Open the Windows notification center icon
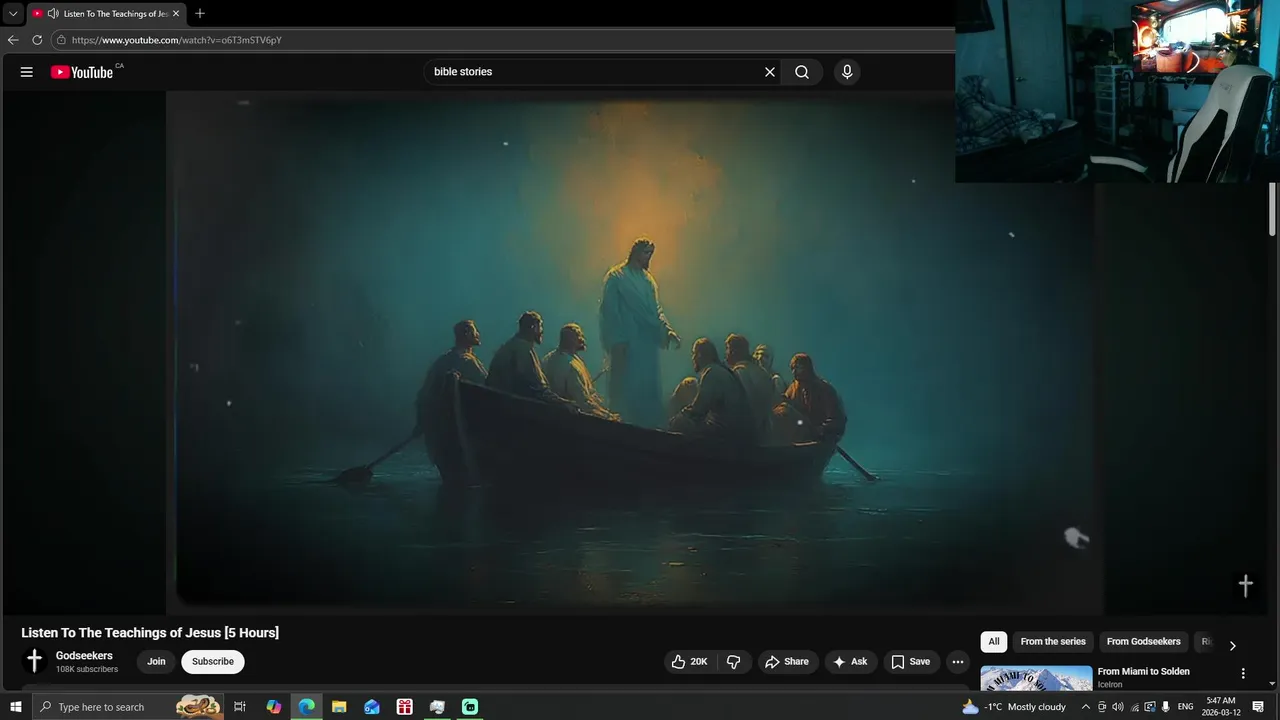The image size is (1280, 720). coord(1258,707)
